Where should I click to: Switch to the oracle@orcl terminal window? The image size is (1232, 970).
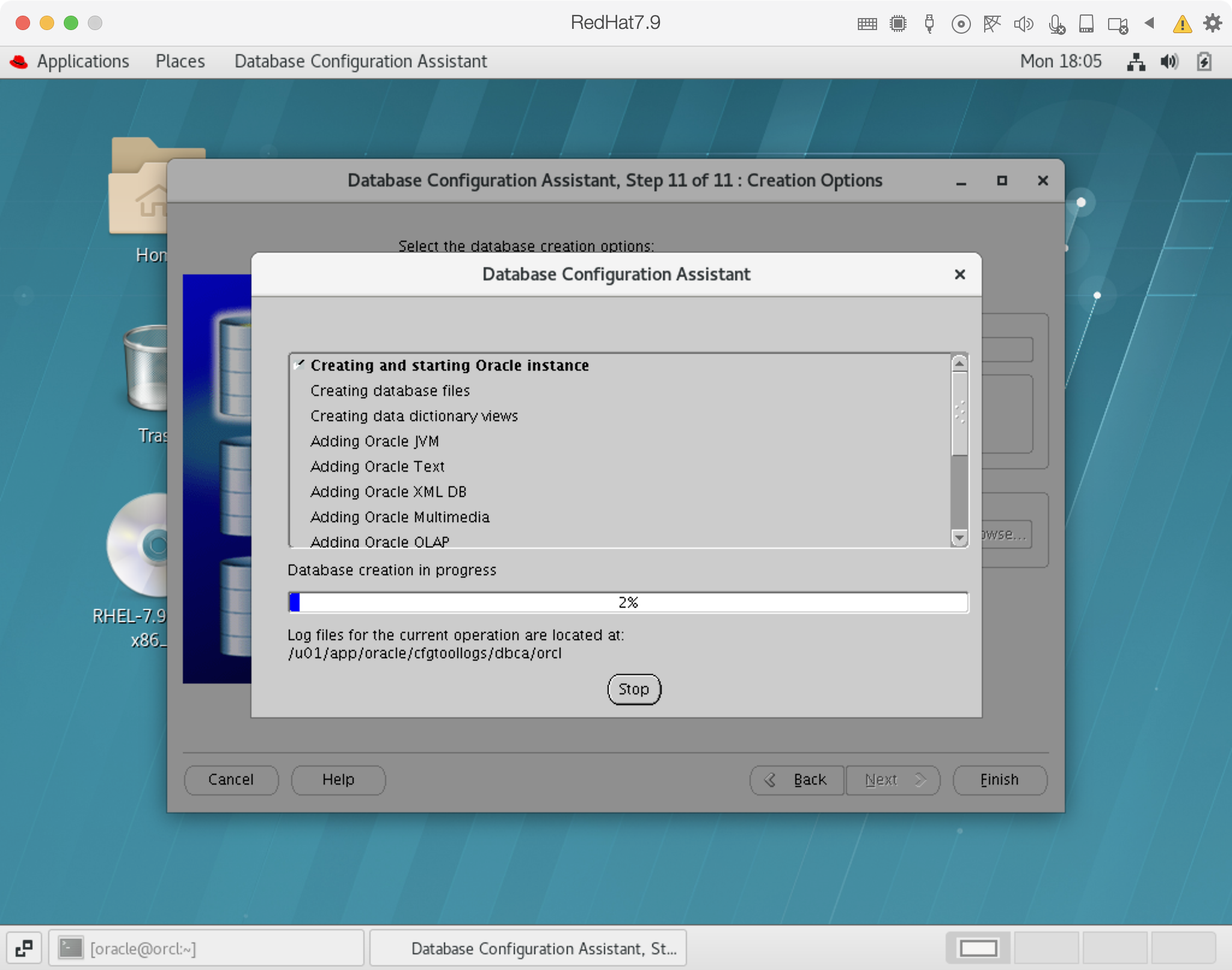click(206, 948)
